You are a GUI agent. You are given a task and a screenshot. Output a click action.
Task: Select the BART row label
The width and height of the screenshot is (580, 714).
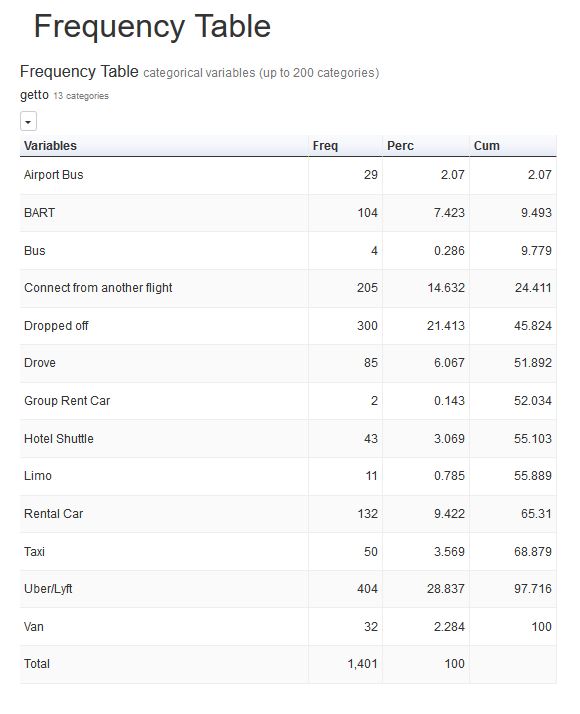40,213
